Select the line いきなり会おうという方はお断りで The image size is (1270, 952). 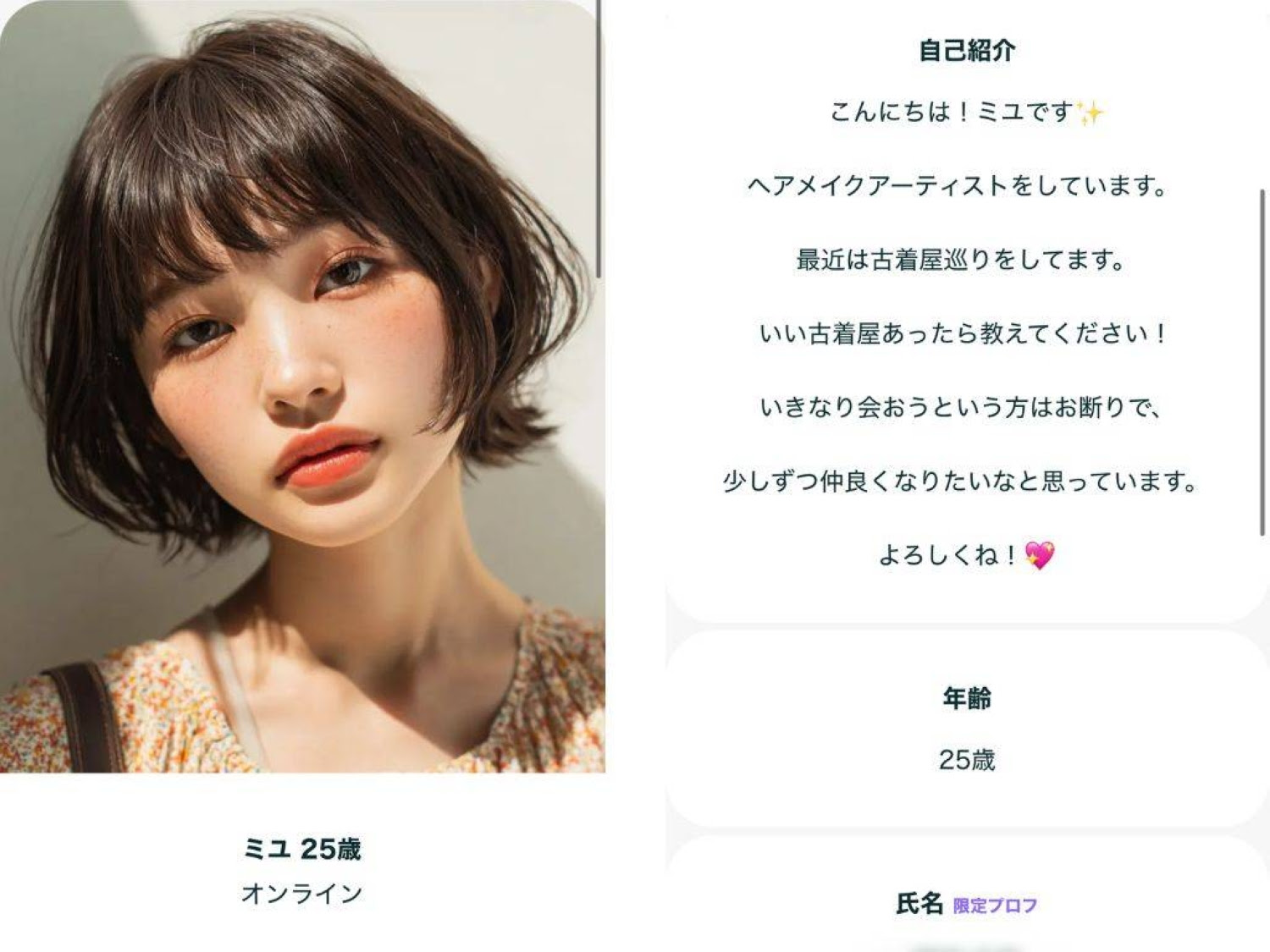(x=962, y=407)
